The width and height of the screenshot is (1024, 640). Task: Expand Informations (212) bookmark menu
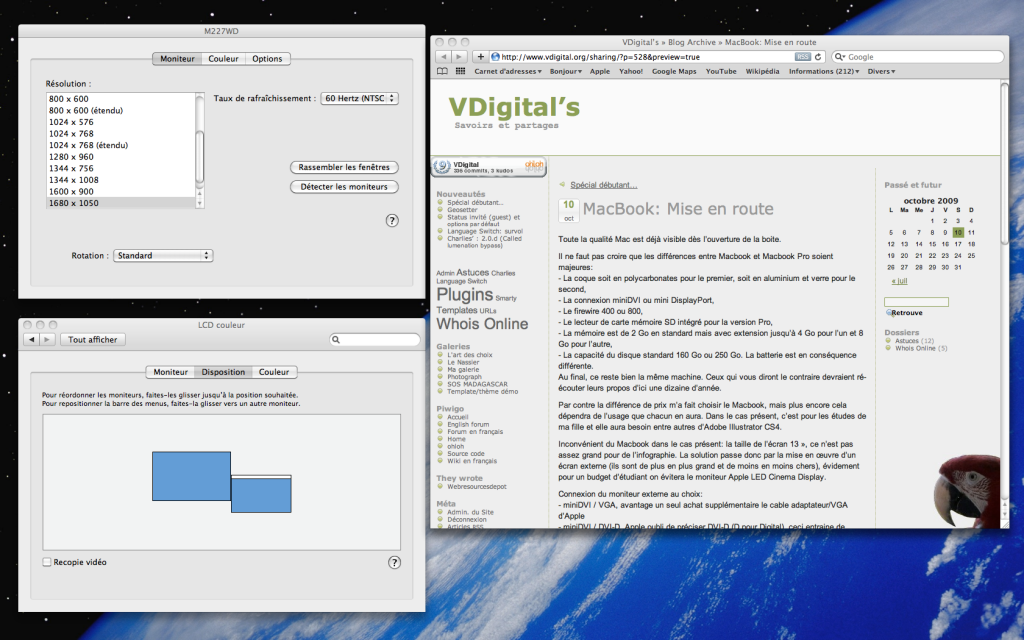coord(824,71)
